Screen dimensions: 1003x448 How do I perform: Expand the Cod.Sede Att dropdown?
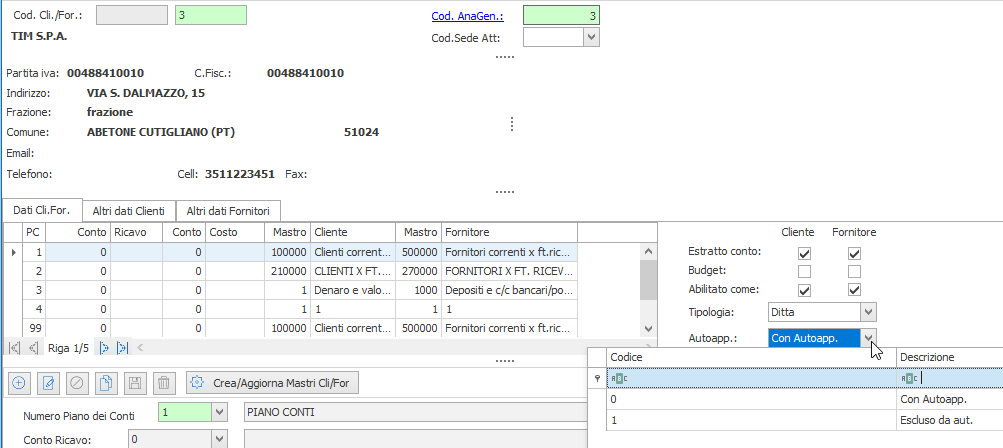(x=590, y=37)
